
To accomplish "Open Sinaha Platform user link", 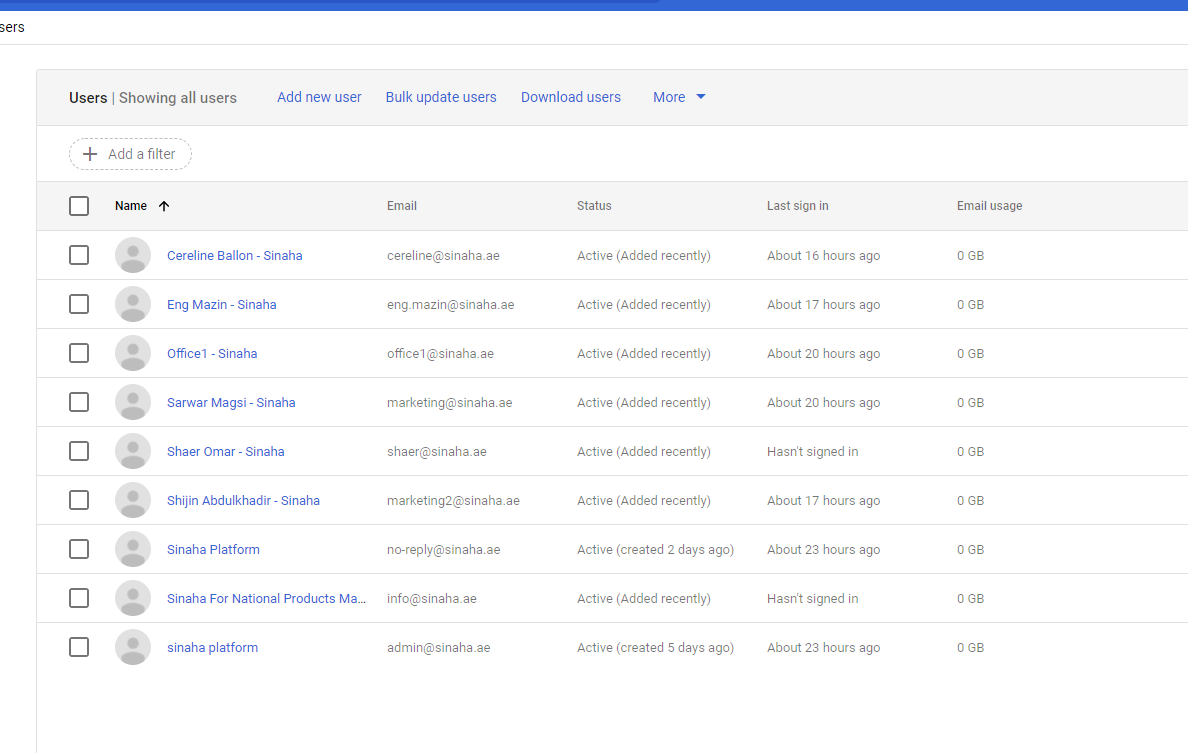I will click(213, 549).
